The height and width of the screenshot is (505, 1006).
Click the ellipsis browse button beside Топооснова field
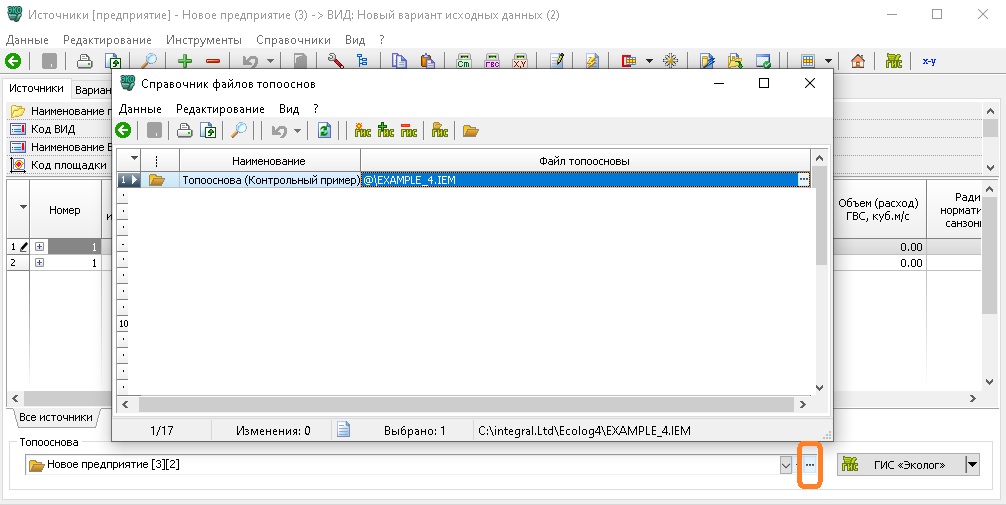pos(810,465)
